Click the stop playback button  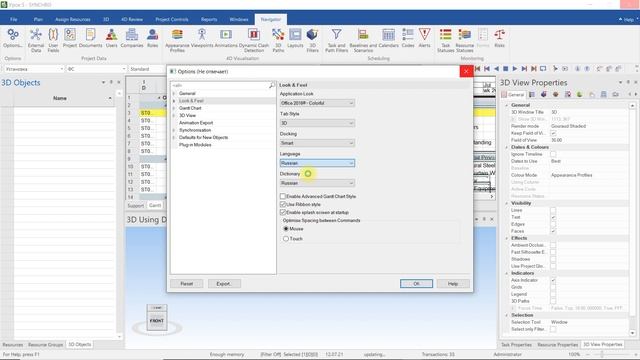click(505, 69)
